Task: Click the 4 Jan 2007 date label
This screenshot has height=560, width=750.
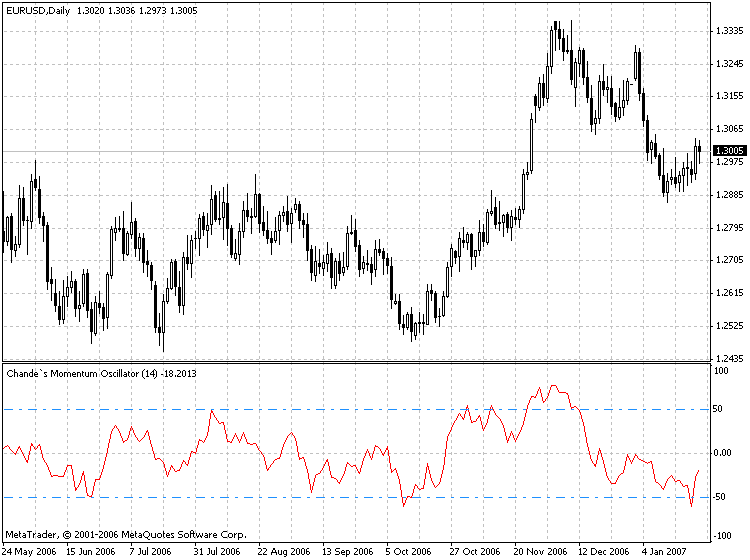Action: tap(665, 551)
